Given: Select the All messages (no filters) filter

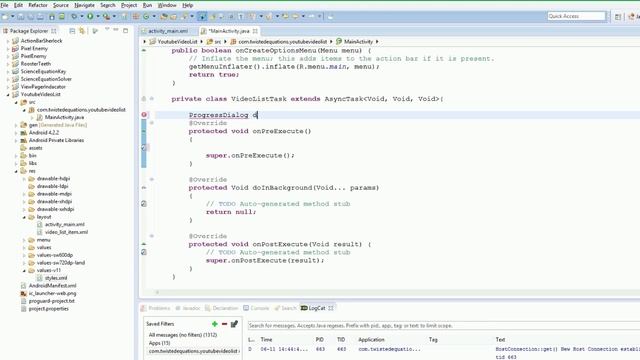Looking at the screenshot, I should (x=183, y=335).
